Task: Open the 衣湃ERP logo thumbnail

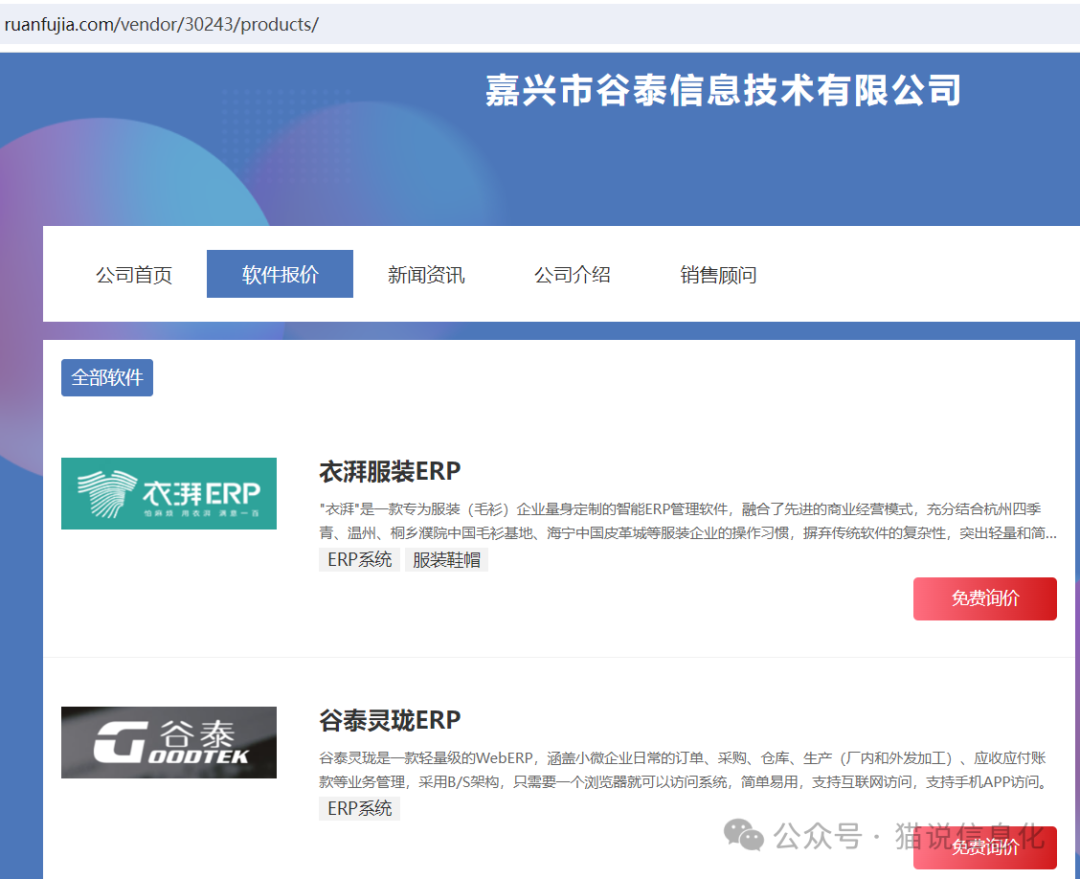Action: 169,493
